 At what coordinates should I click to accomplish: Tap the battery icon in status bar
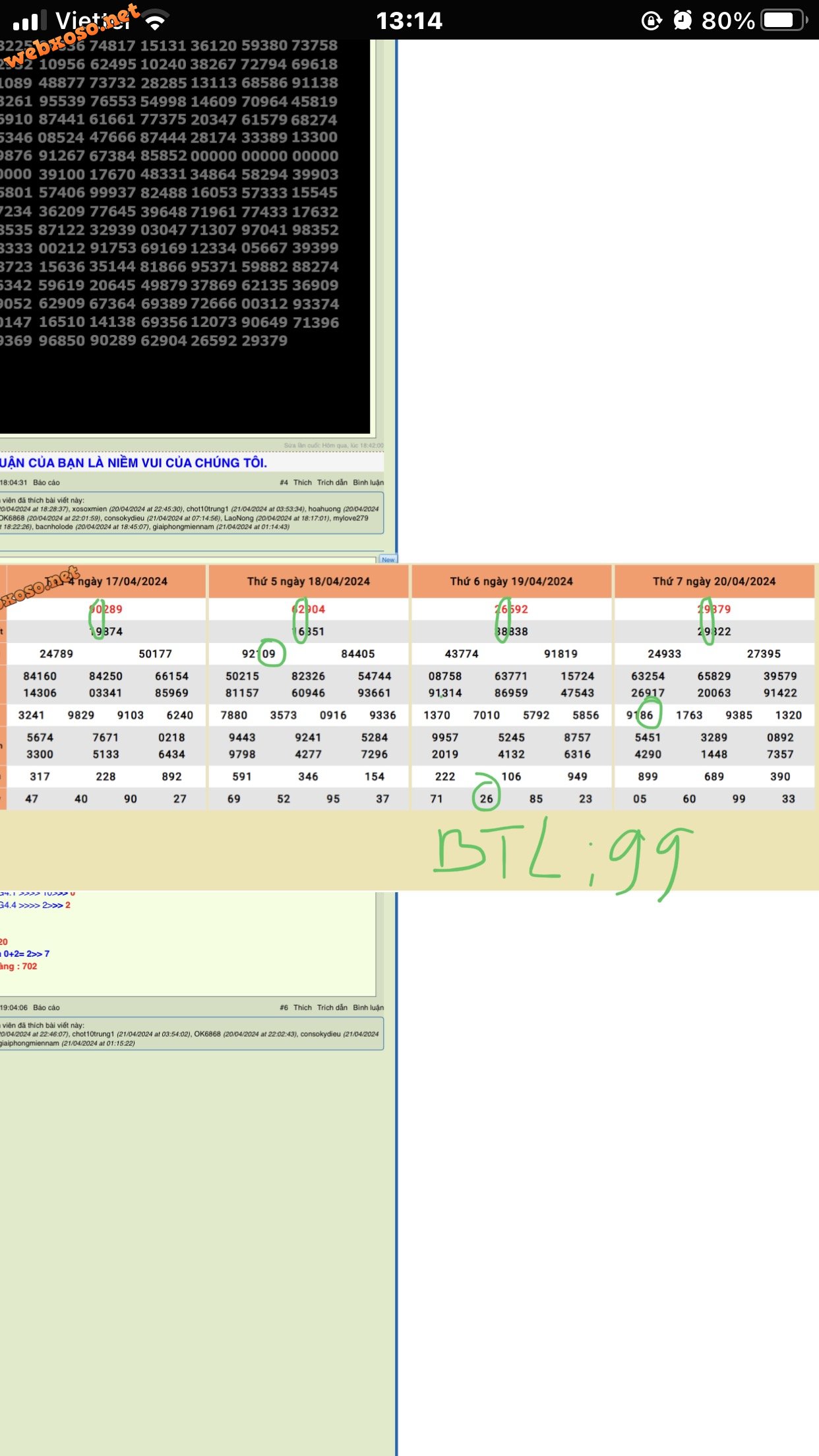783,20
